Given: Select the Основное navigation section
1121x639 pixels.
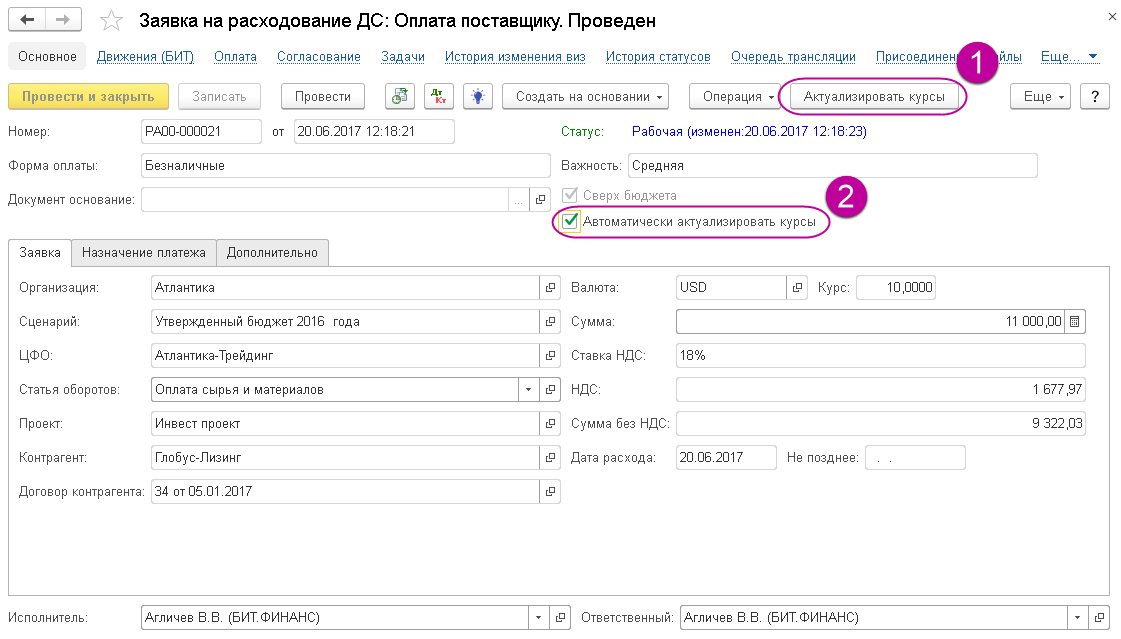Looking at the screenshot, I should 47,56.
